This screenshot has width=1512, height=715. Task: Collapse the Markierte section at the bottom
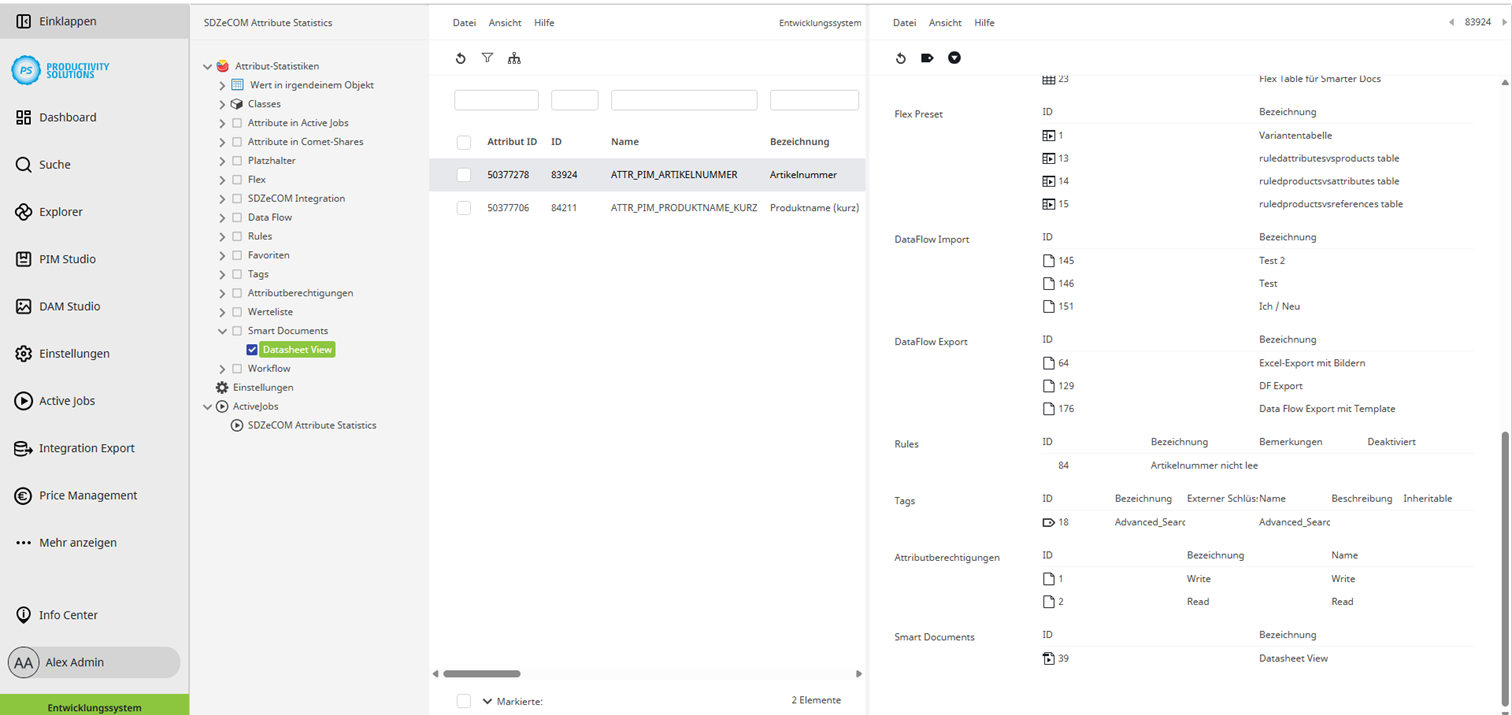tap(487, 701)
